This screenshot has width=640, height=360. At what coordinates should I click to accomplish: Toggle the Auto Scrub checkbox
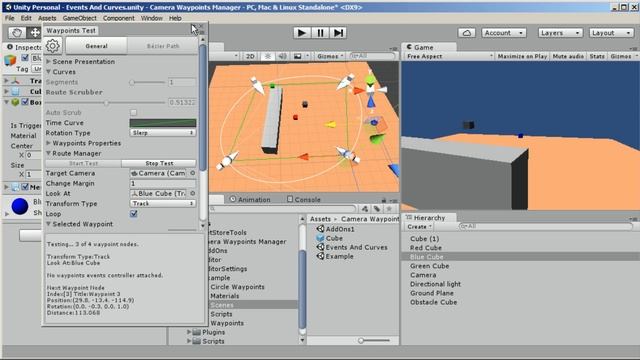[x=133, y=112]
